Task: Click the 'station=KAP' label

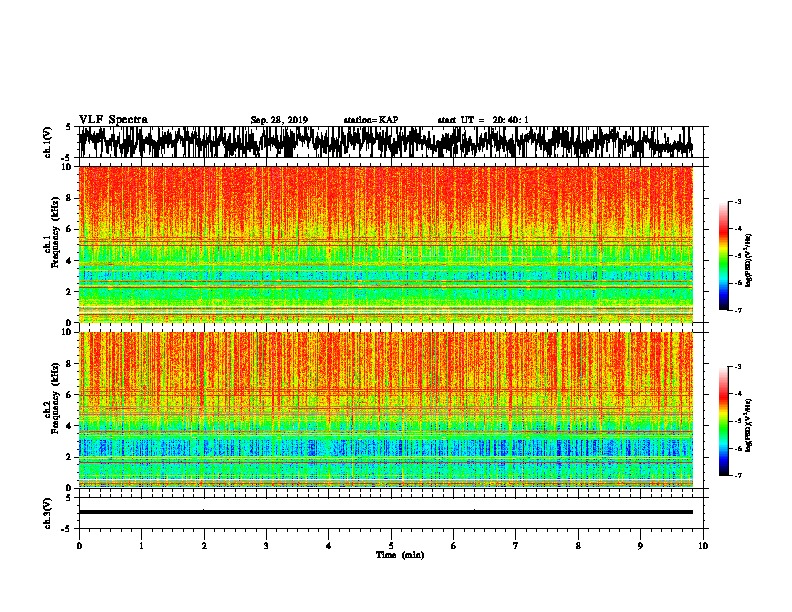Action: (371, 120)
